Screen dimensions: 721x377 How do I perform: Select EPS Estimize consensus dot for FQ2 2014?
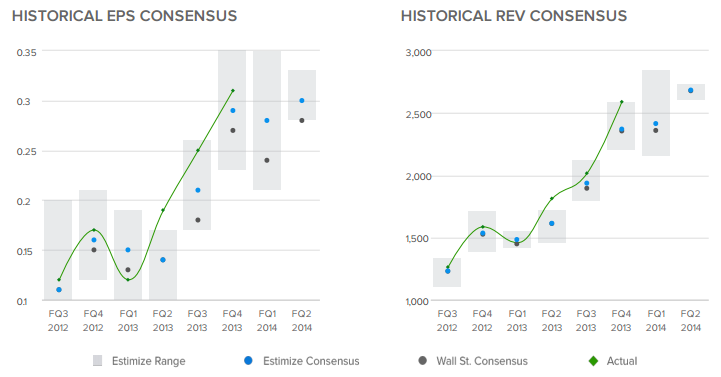coord(302,101)
